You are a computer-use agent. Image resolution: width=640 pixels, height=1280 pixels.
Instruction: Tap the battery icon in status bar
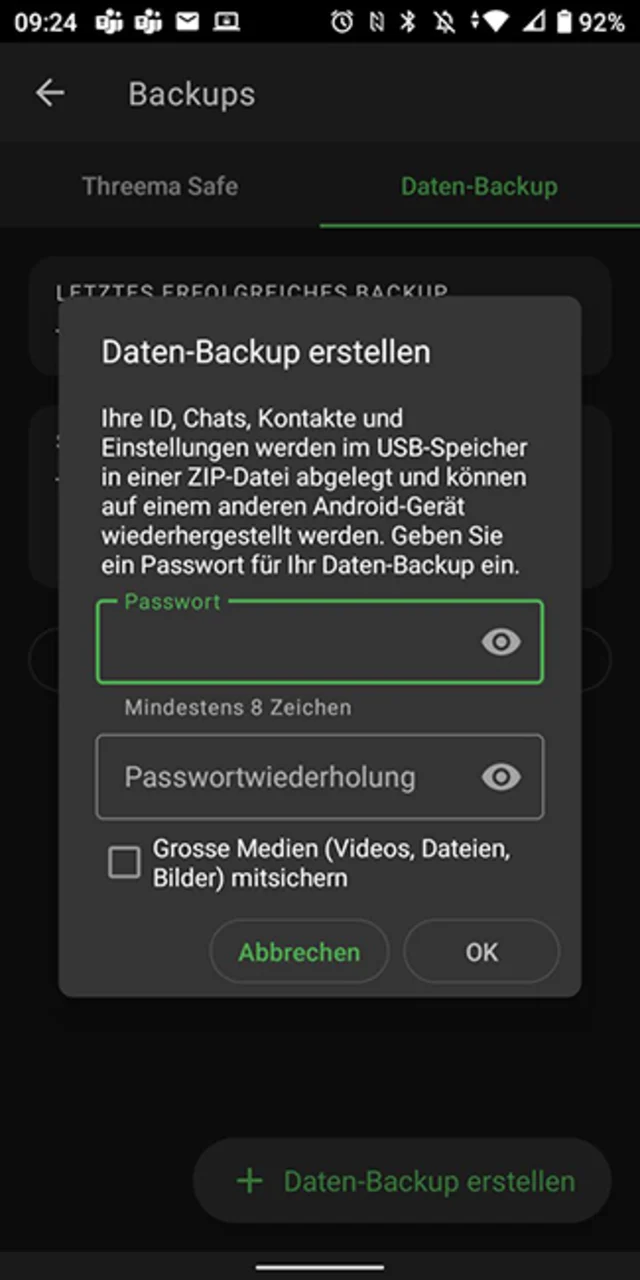click(565, 22)
